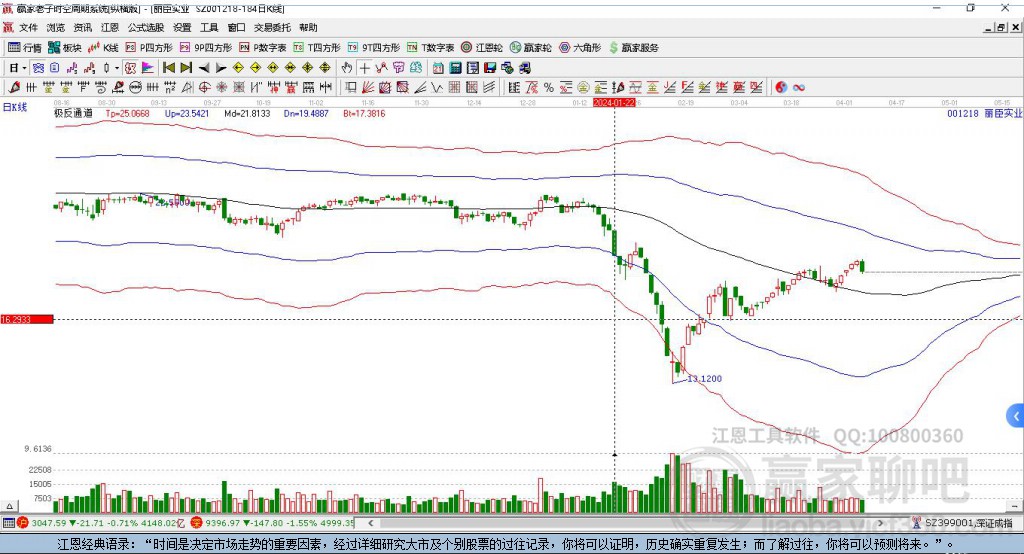Open the 帮助 menu

point(308,27)
